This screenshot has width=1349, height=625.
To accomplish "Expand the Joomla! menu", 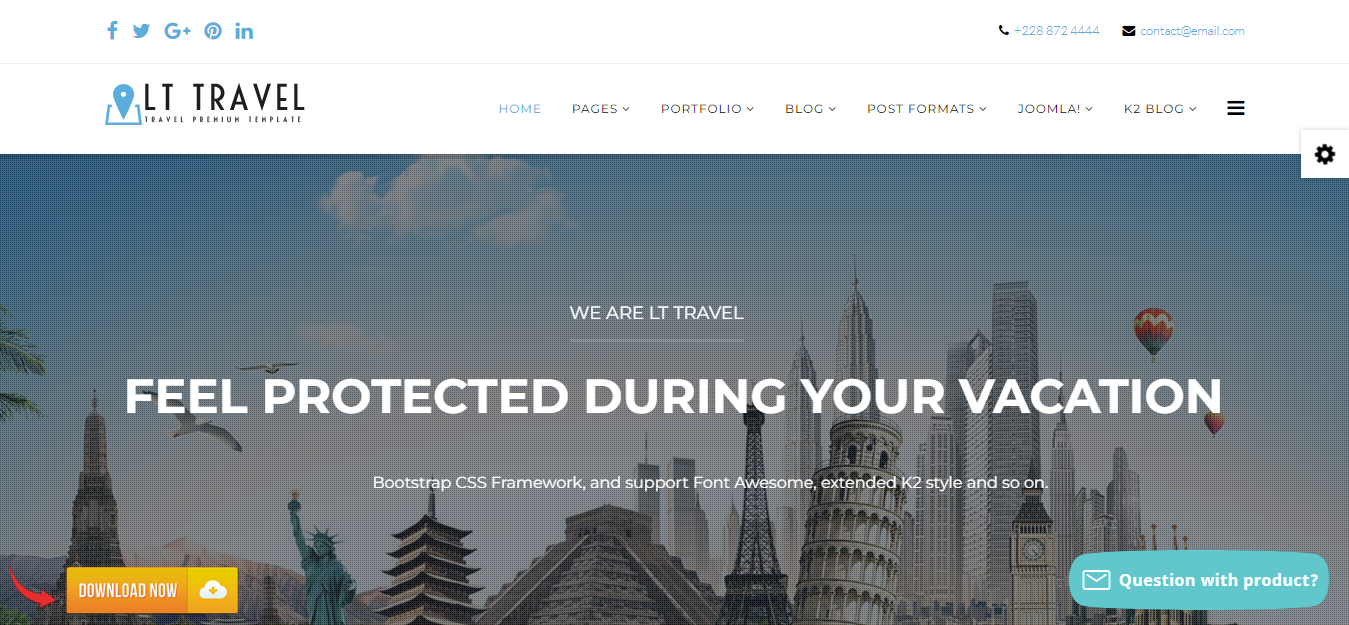I will tap(1055, 108).
